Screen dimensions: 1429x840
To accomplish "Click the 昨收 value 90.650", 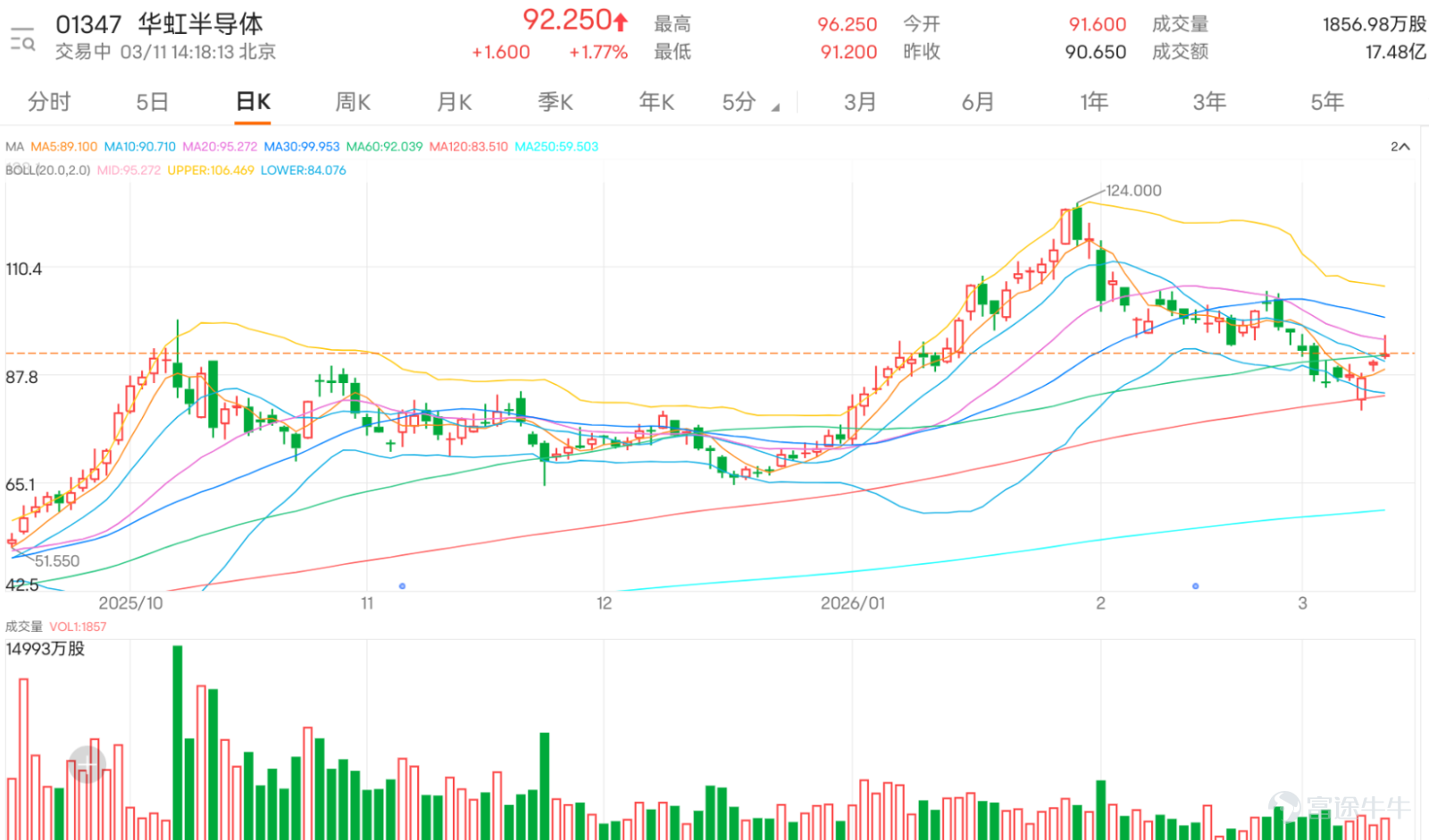I will pyautogui.click(x=1096, y=53).
